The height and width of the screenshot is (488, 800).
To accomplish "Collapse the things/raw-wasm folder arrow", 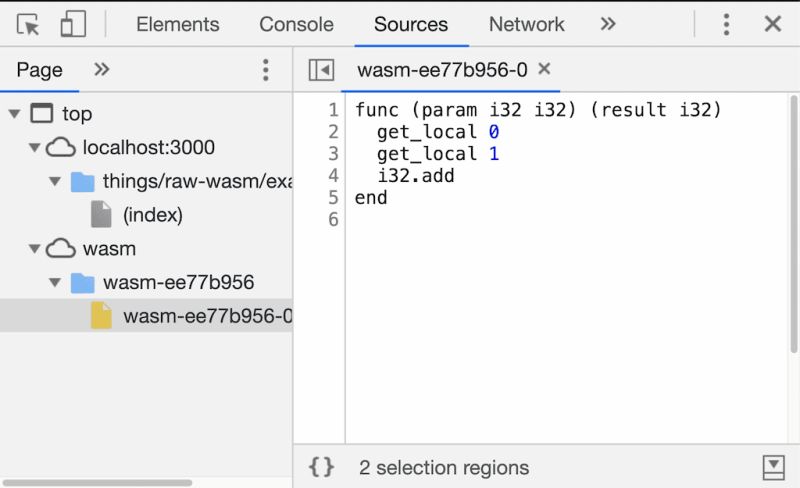I will pyautogui.click(x=55, y=181).
